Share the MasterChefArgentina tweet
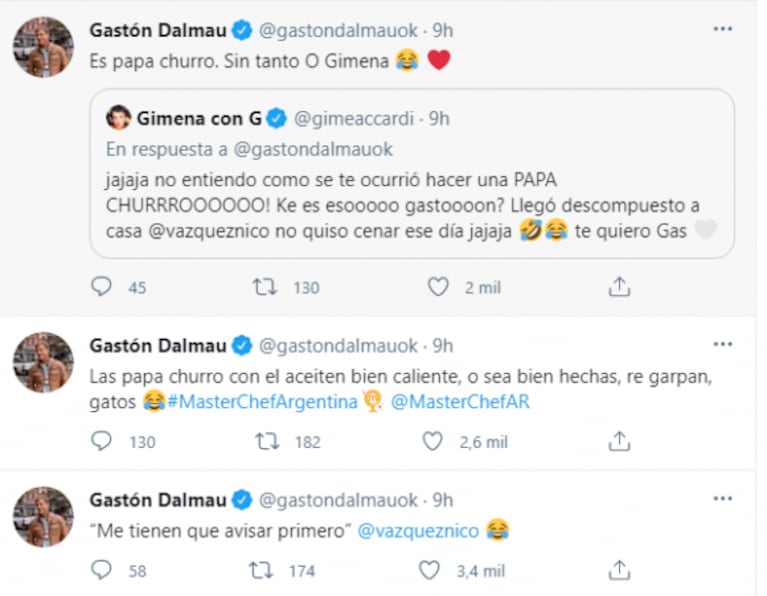Image resolution: width=767 pixels, height=596 pixels. [619, 440]
